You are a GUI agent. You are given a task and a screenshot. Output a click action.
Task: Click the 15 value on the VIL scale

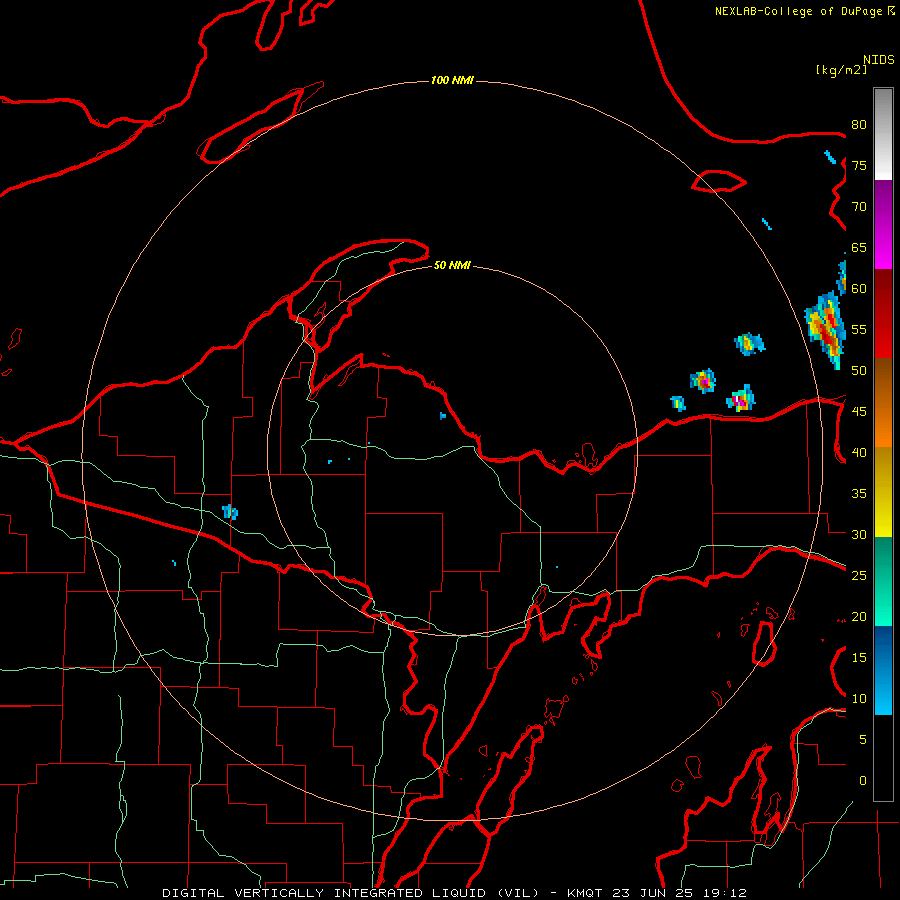859,657
